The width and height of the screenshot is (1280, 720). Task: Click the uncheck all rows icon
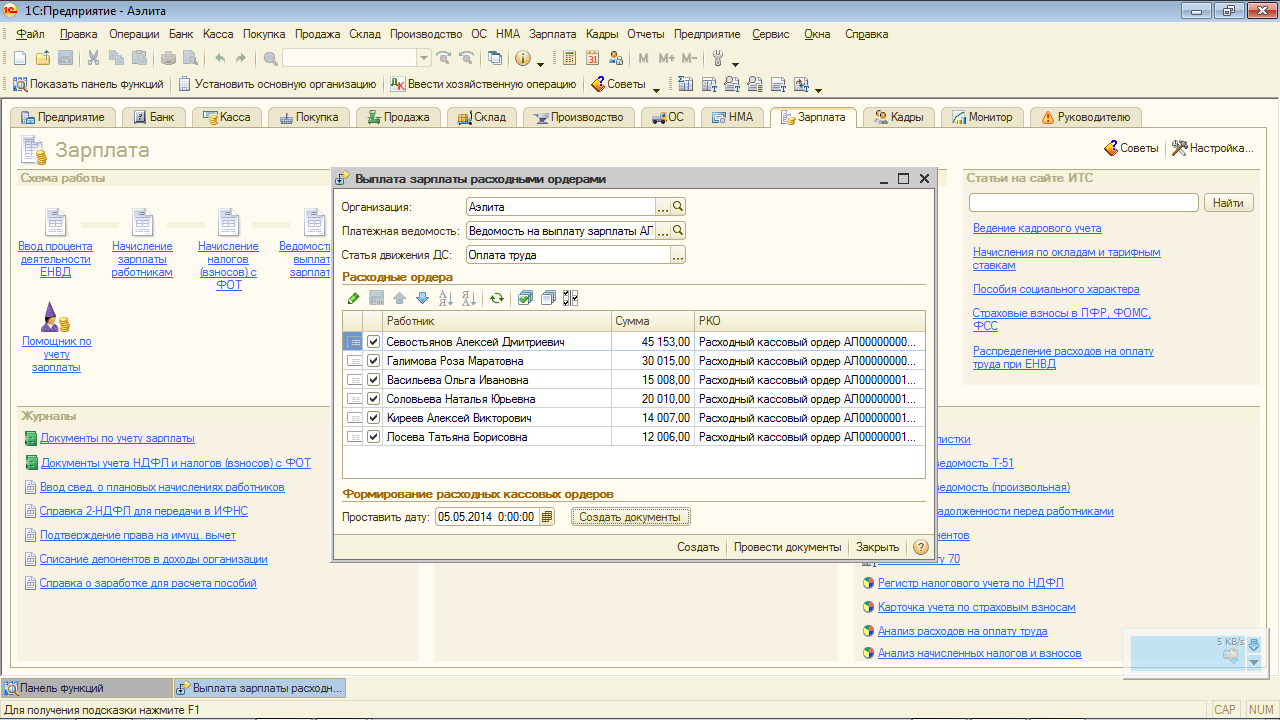click(x=548, y=298)
